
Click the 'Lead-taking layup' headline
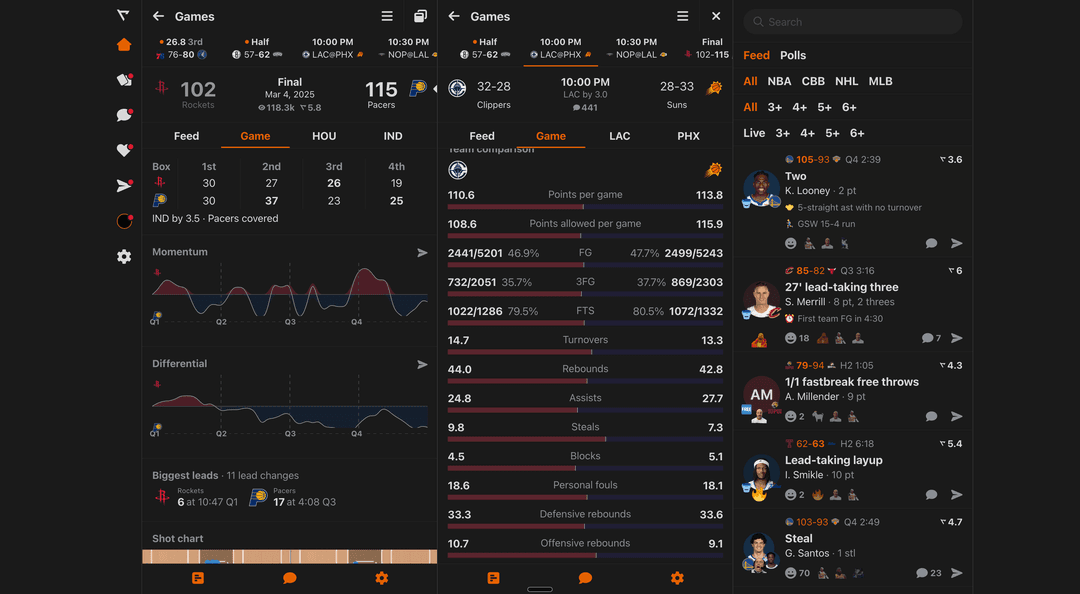click(833, 460)
